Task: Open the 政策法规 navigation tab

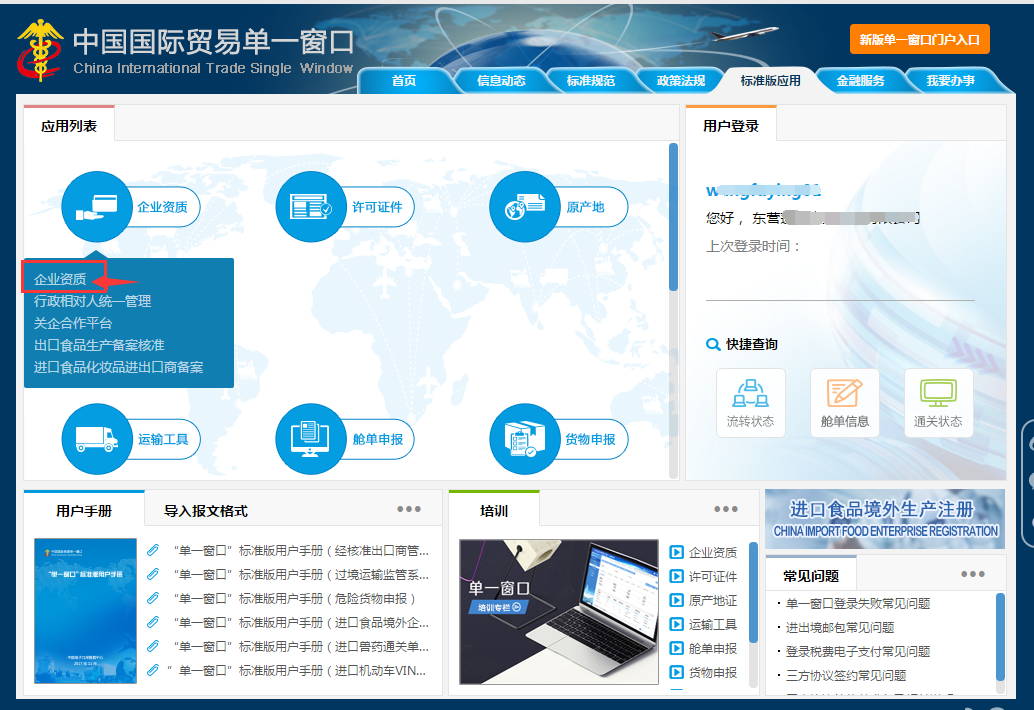Action: (681, 80)
